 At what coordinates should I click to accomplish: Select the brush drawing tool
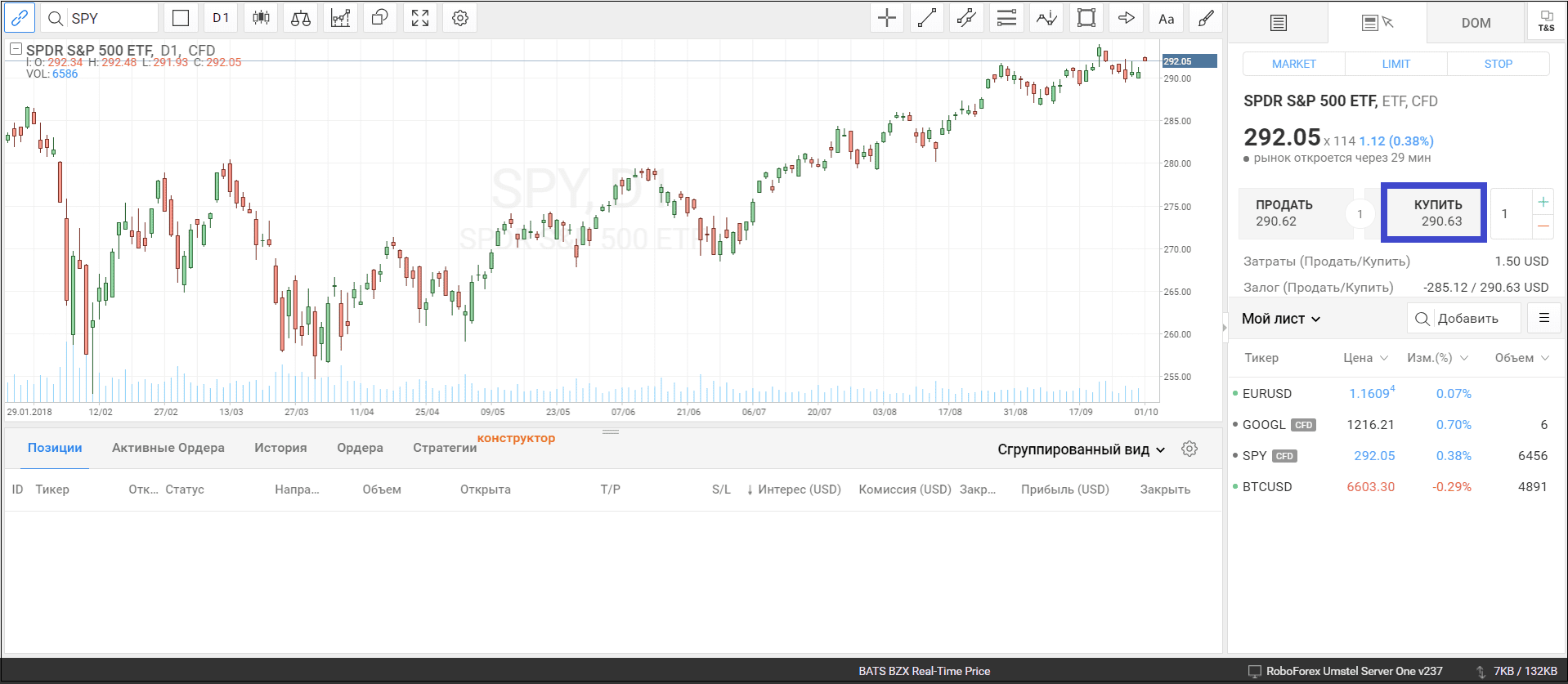pos(1206,17)
